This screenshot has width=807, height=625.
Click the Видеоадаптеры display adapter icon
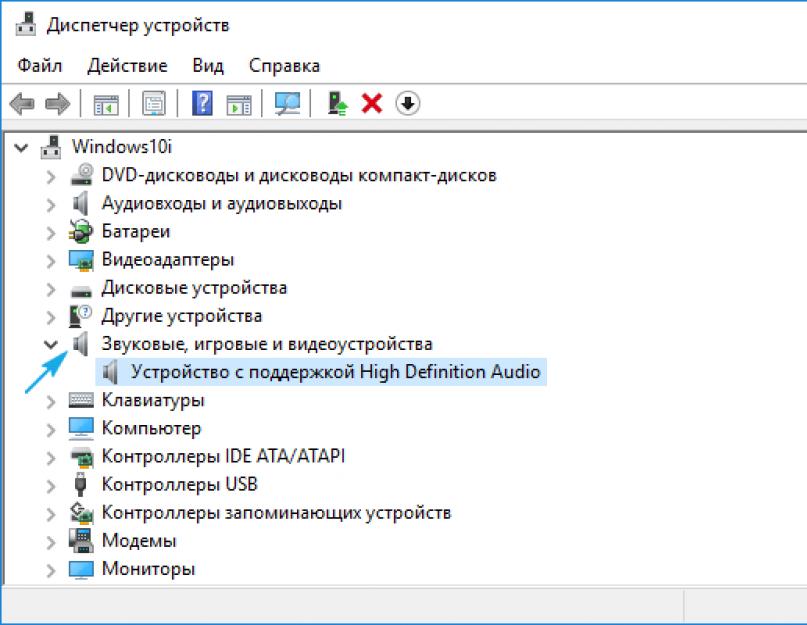[x=81, y=260]
